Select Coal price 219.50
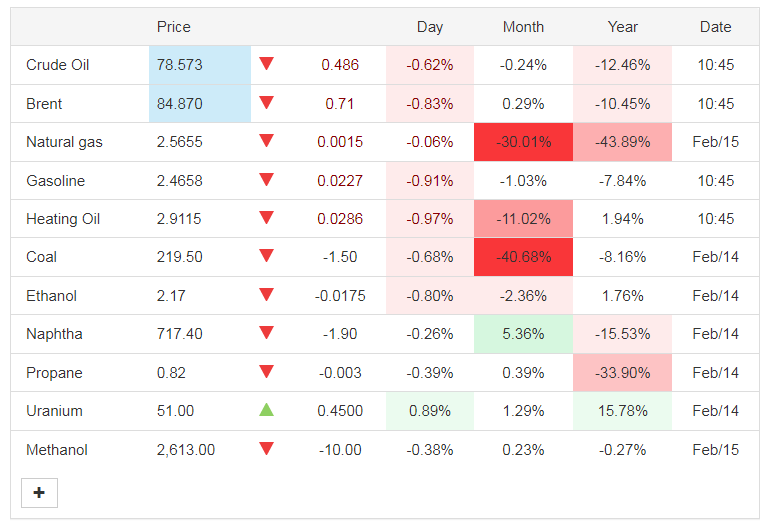Viewport: 766px width, 527px height. pos(179,257)
